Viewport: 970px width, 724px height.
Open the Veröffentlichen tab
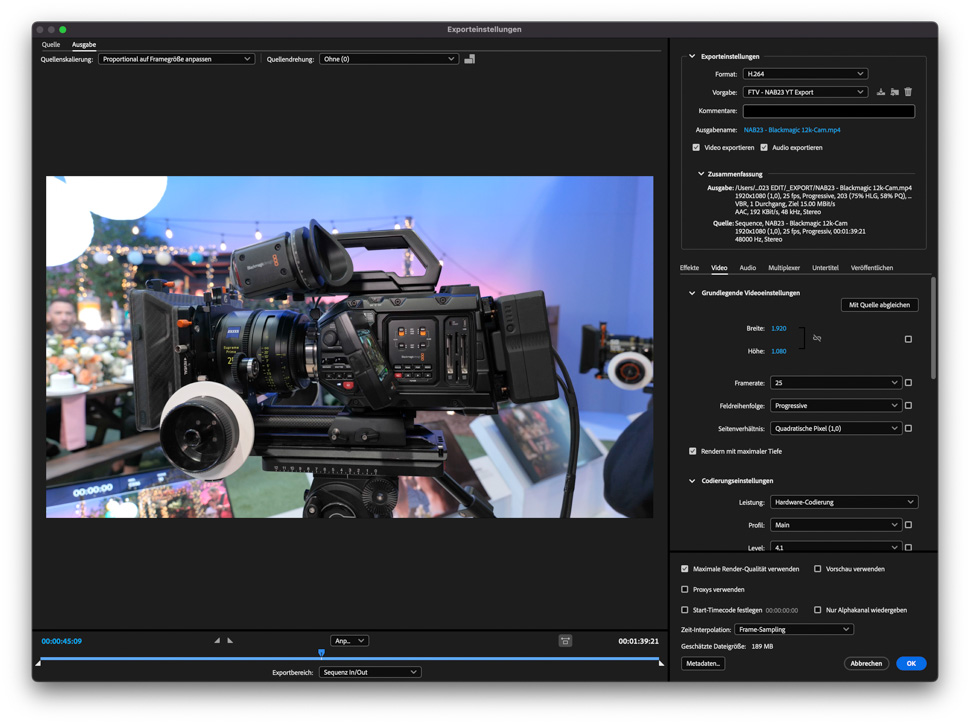872,268
